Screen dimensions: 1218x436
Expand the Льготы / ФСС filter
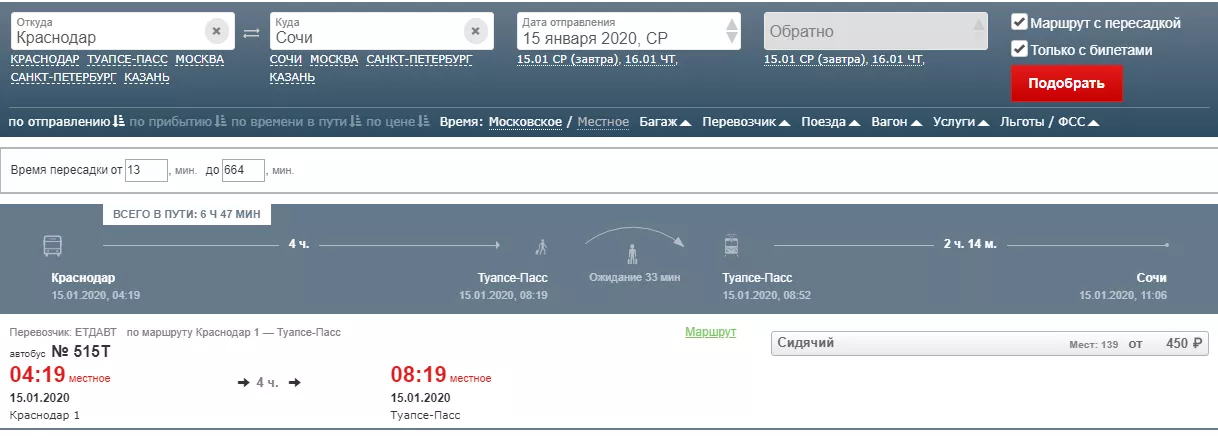point(1050,122)
